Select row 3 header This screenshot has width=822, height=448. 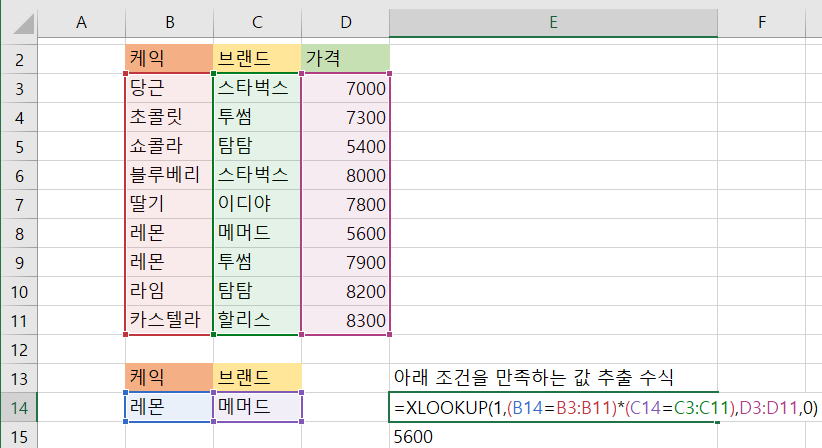coord(19,88)
